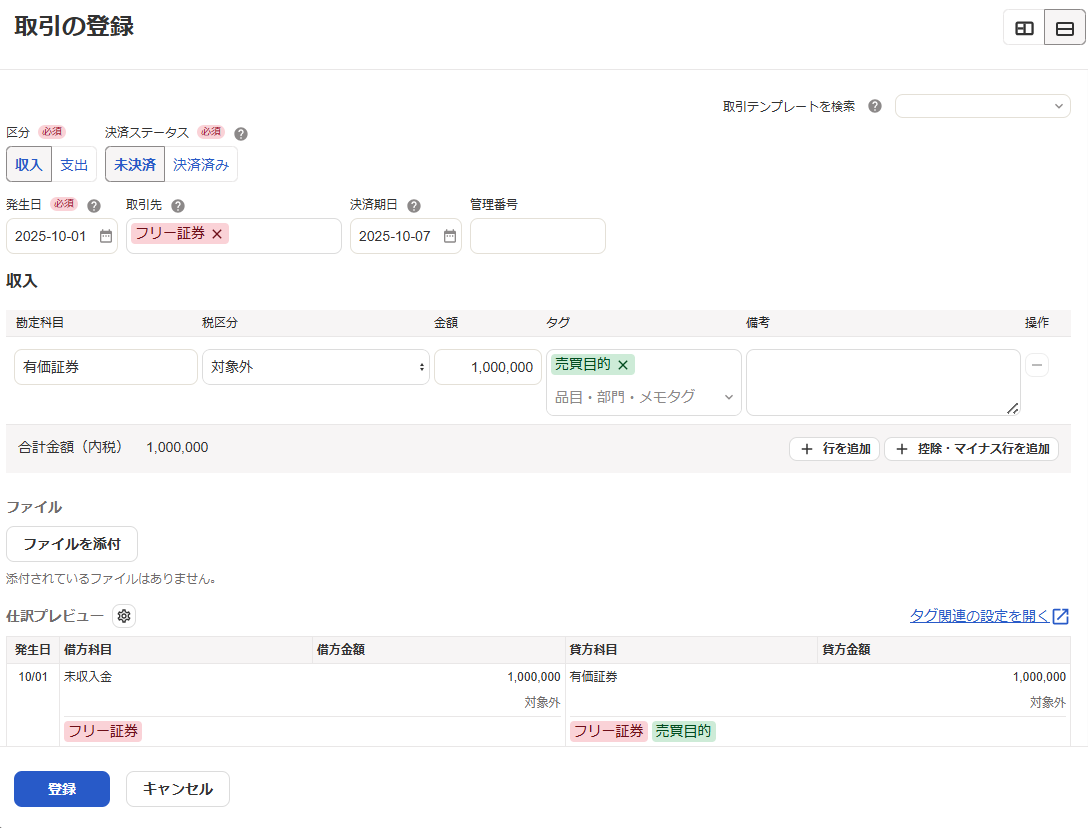Screen dimensions: 1088x828
Task: Click 添付されているファイルはありません message
Action: point(111,579)
